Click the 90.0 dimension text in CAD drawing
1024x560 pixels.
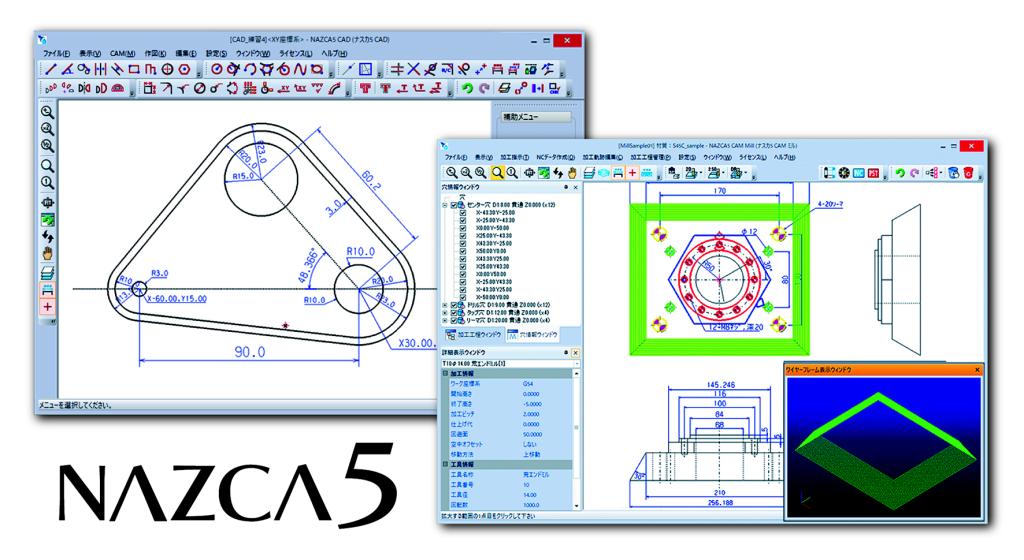pyautogui.click(x=249, y=352)
